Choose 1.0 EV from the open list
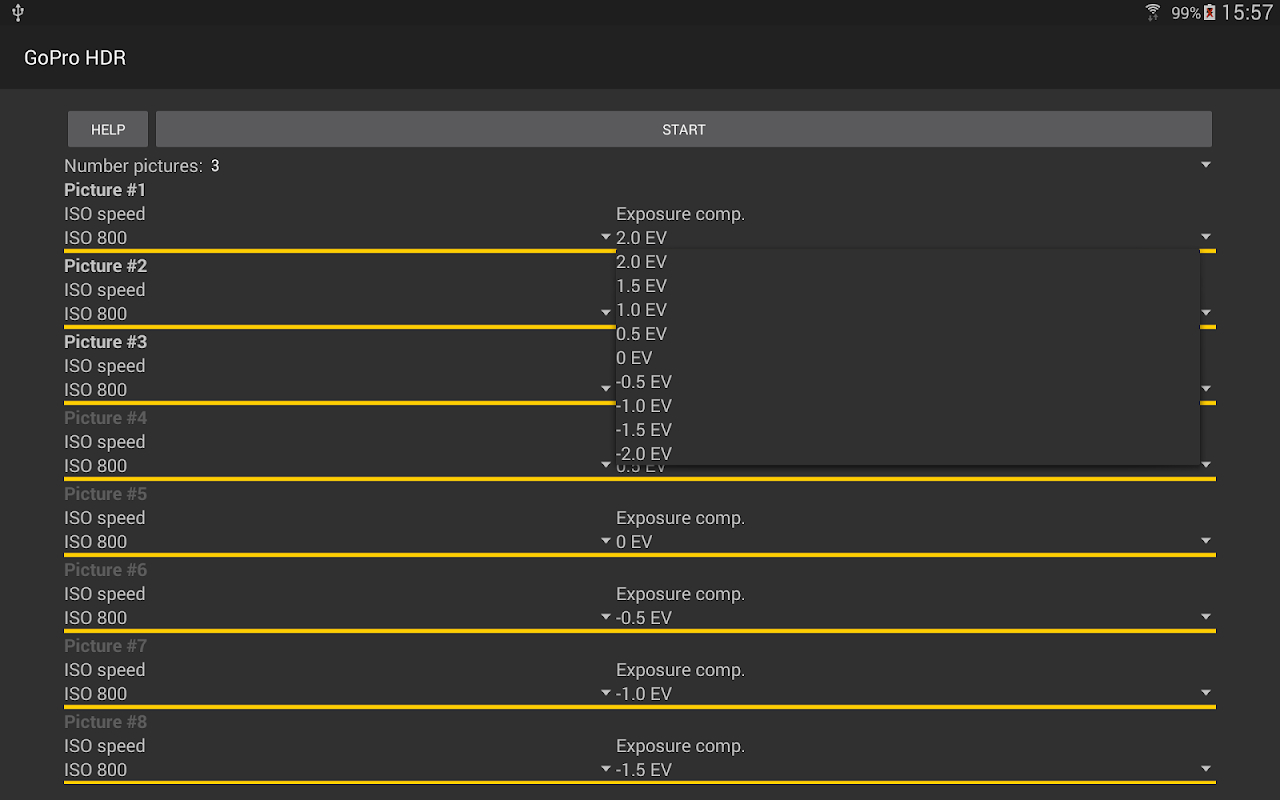Image resolution: width=1280 pixels, height=800 pixels. (908, 310)
